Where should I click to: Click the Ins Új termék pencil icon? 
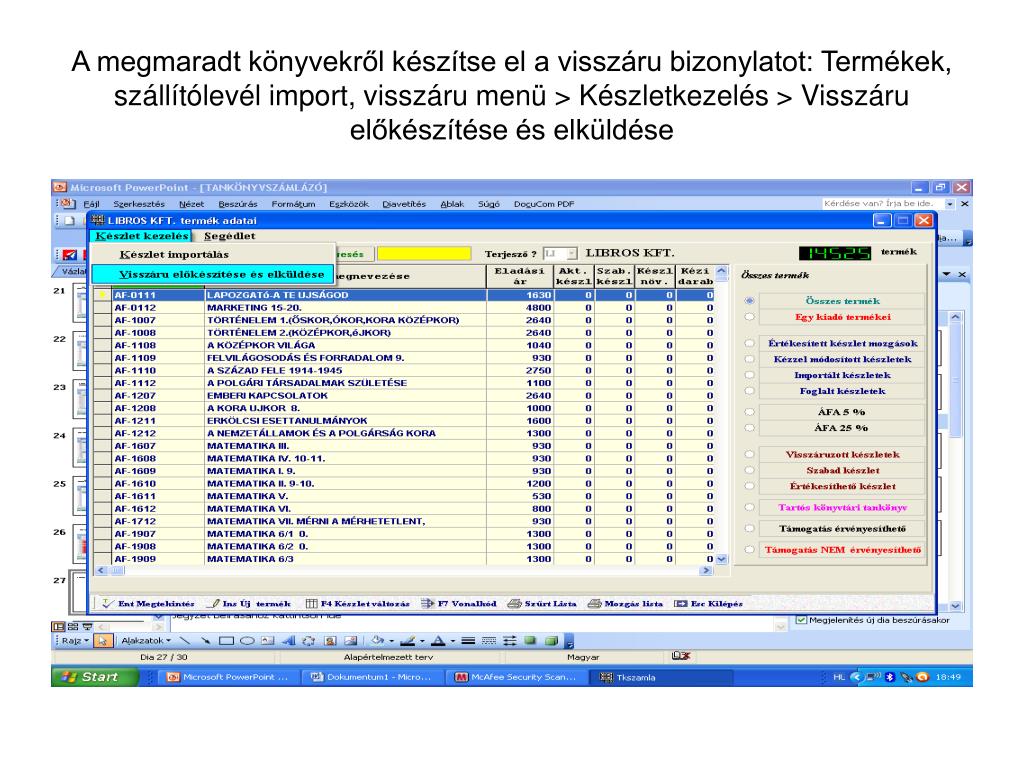[214, 603]
